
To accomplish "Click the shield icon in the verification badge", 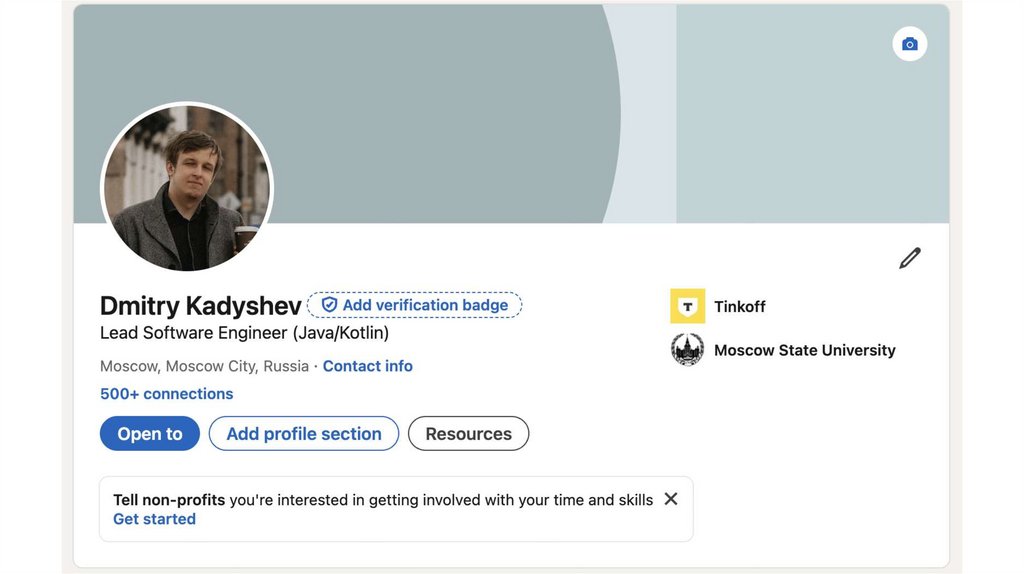I will tap(329, 305).
